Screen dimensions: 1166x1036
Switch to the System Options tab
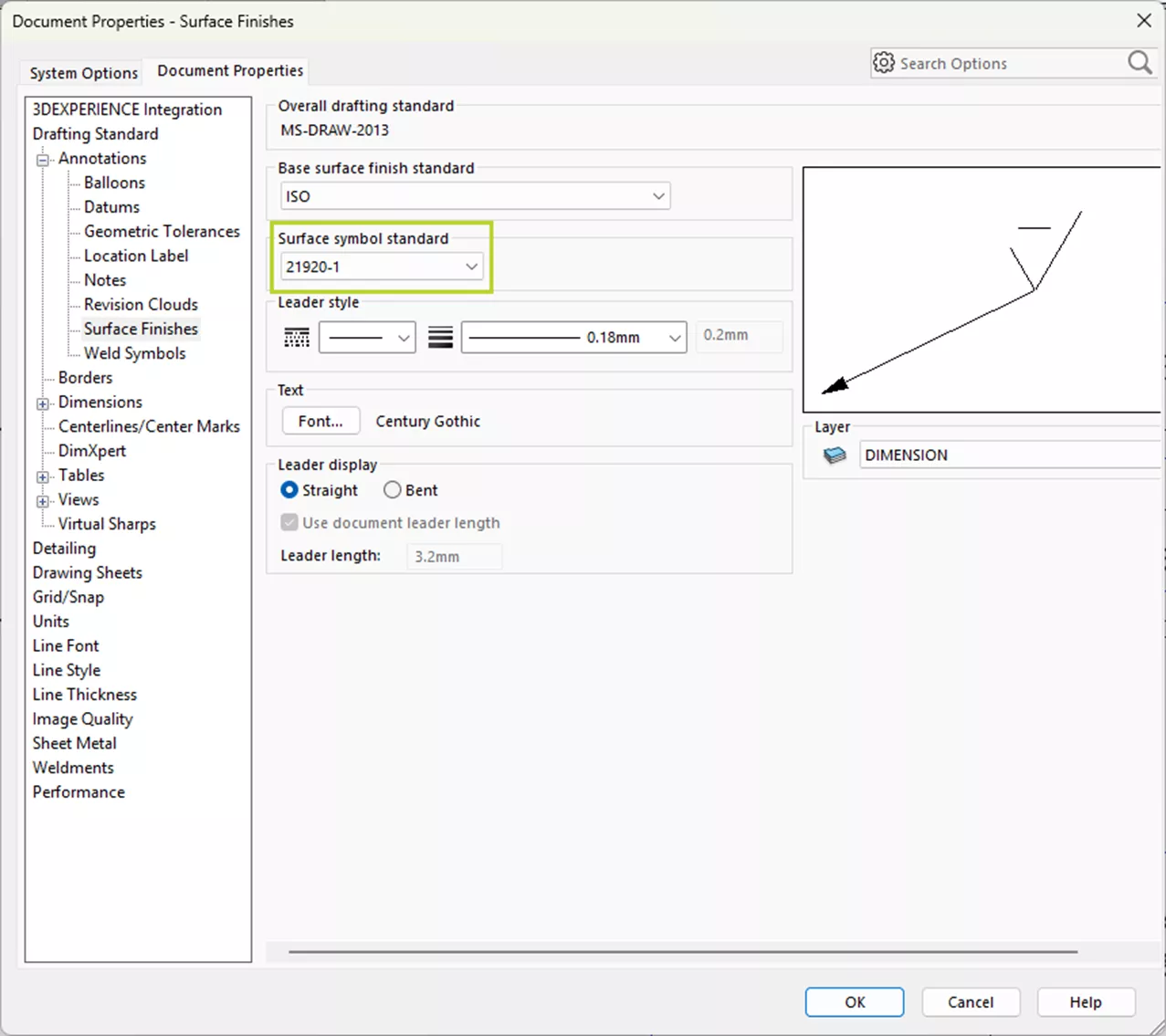pyautogui.click(x=83, y=73)
